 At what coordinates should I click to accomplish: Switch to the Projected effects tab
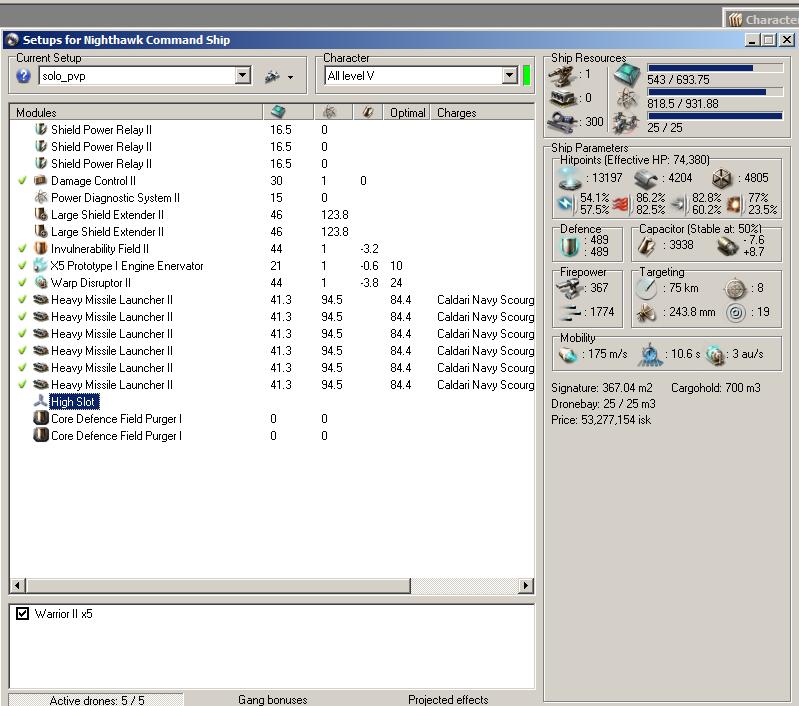448,700
